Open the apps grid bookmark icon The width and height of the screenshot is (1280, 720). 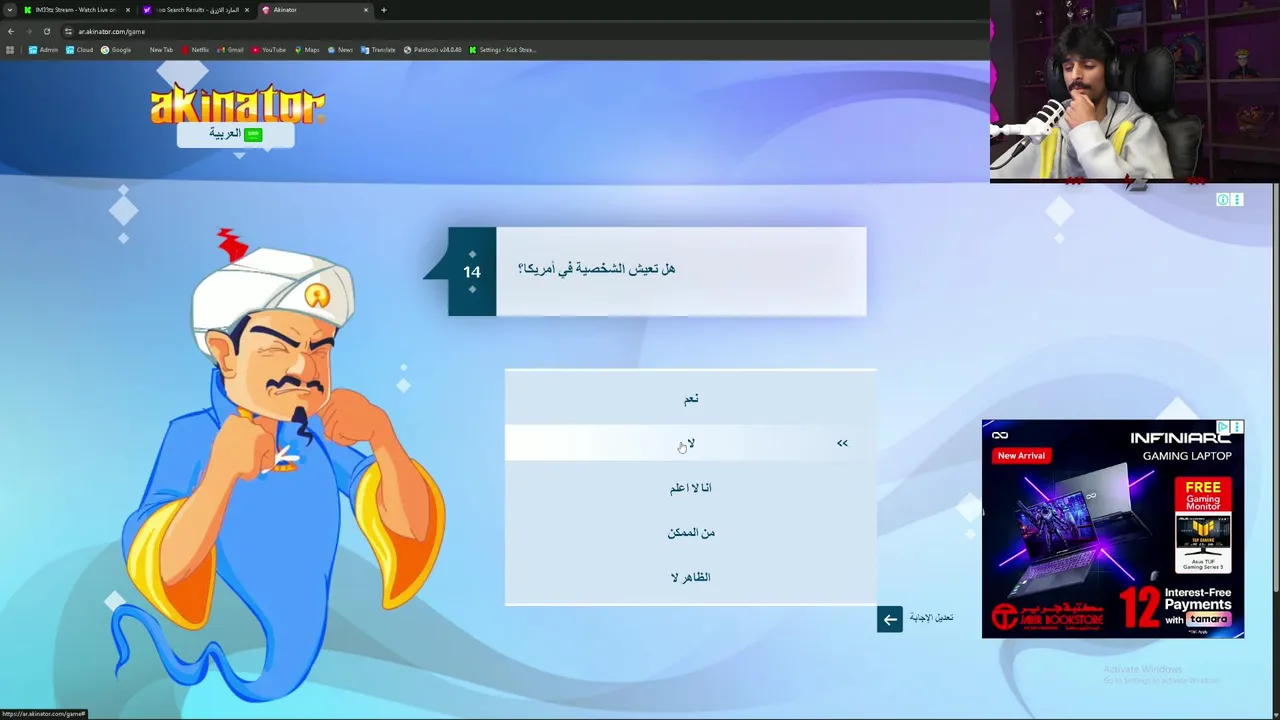[x=10, y=50]
